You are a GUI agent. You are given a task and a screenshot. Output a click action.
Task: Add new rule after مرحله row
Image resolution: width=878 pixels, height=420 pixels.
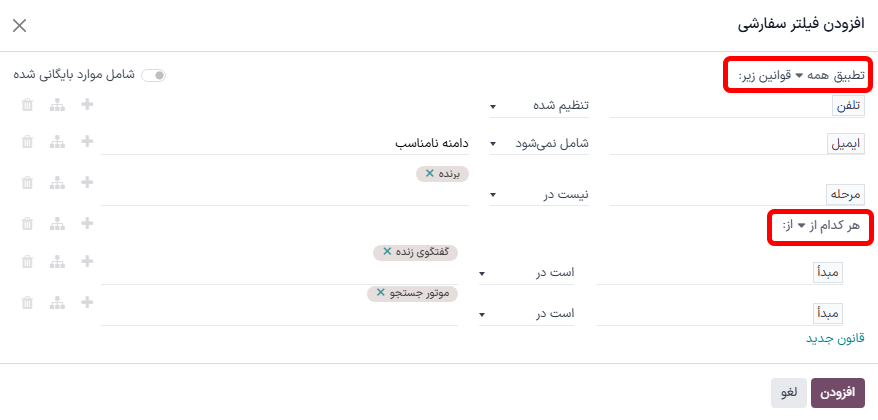pos(87,183)
